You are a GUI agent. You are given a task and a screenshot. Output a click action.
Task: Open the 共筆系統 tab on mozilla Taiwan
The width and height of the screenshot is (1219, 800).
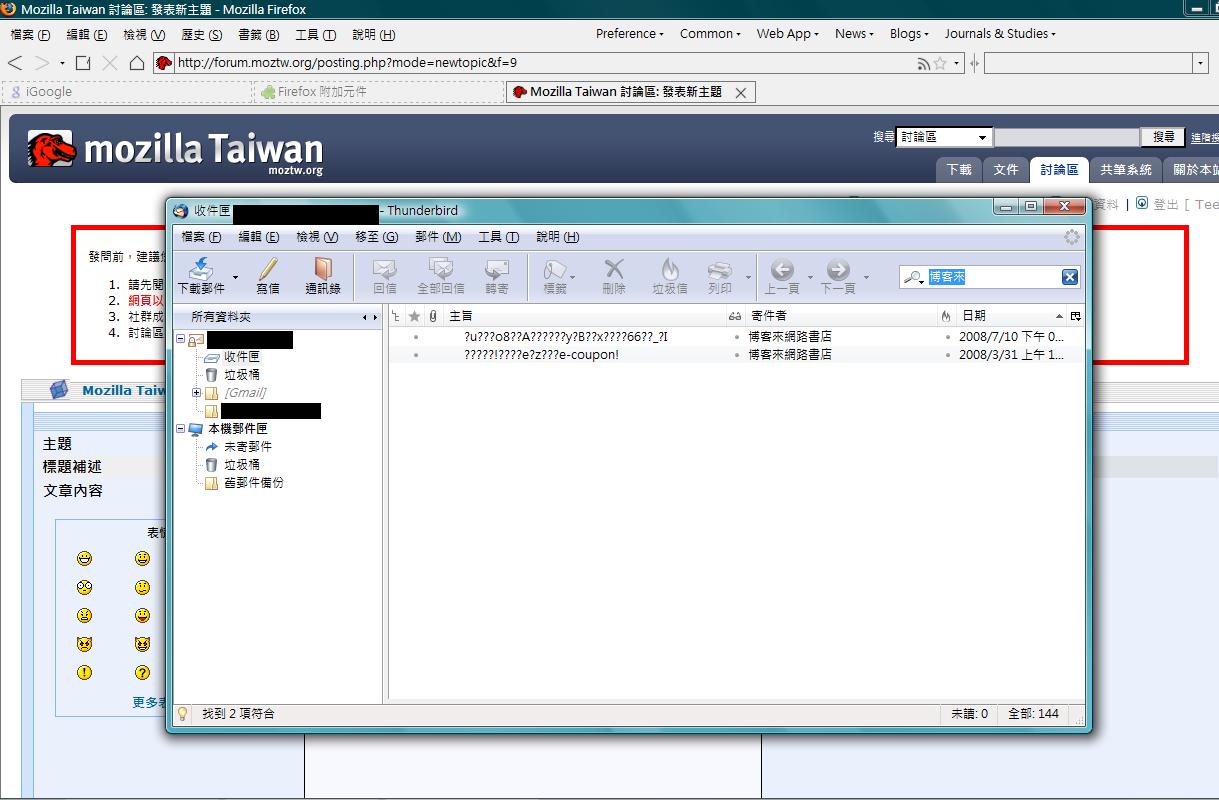click(x=1126, y=170)
